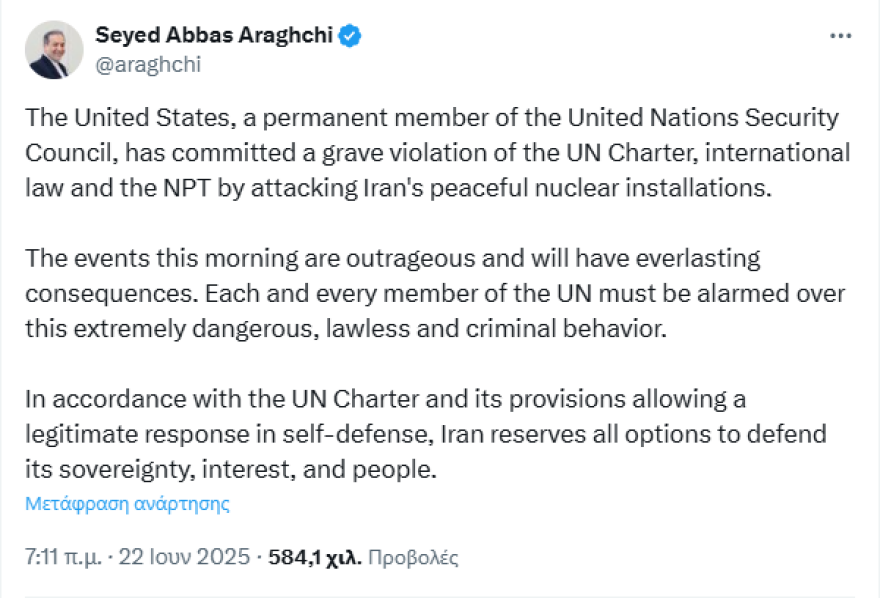Click the line starting 'this extremely dangerous'
Screen dimensions: 880x598
point(346,329)
